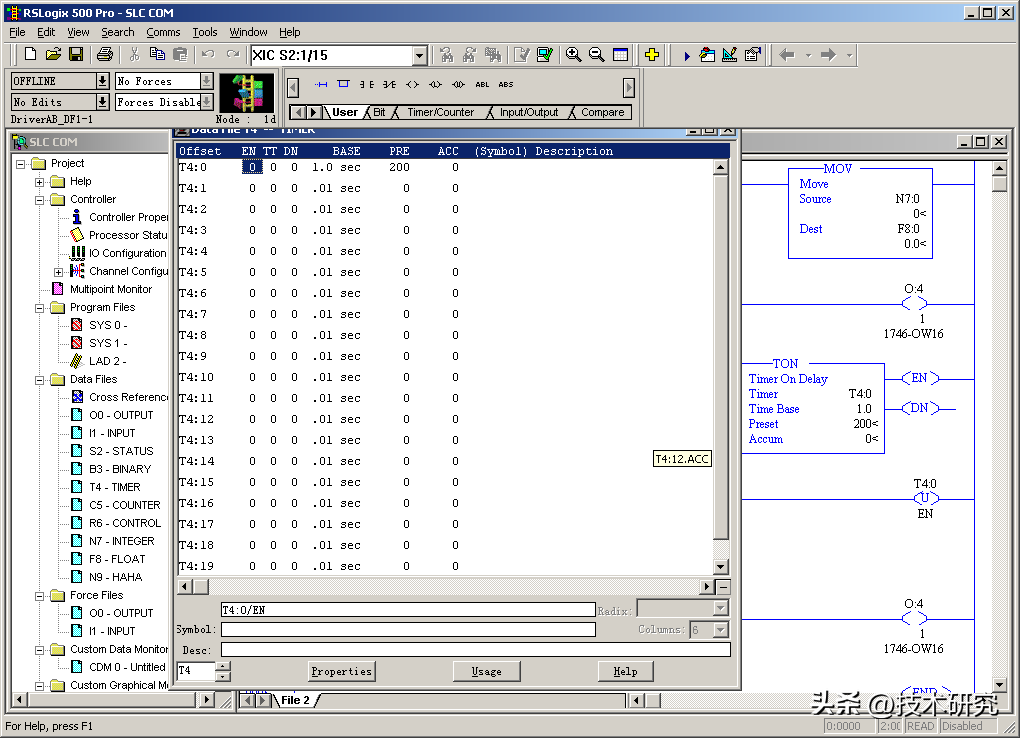Save the project using the floppy icon
This screenshot has width=1020, height=738.
tap(76, 55)
